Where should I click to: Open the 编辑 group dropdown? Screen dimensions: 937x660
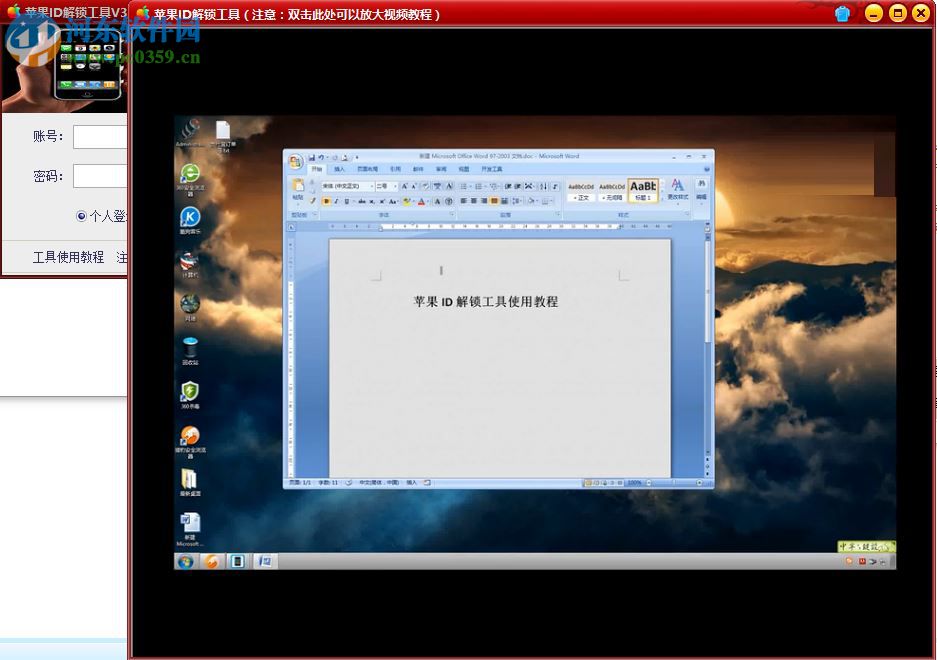tap(702, 190)
